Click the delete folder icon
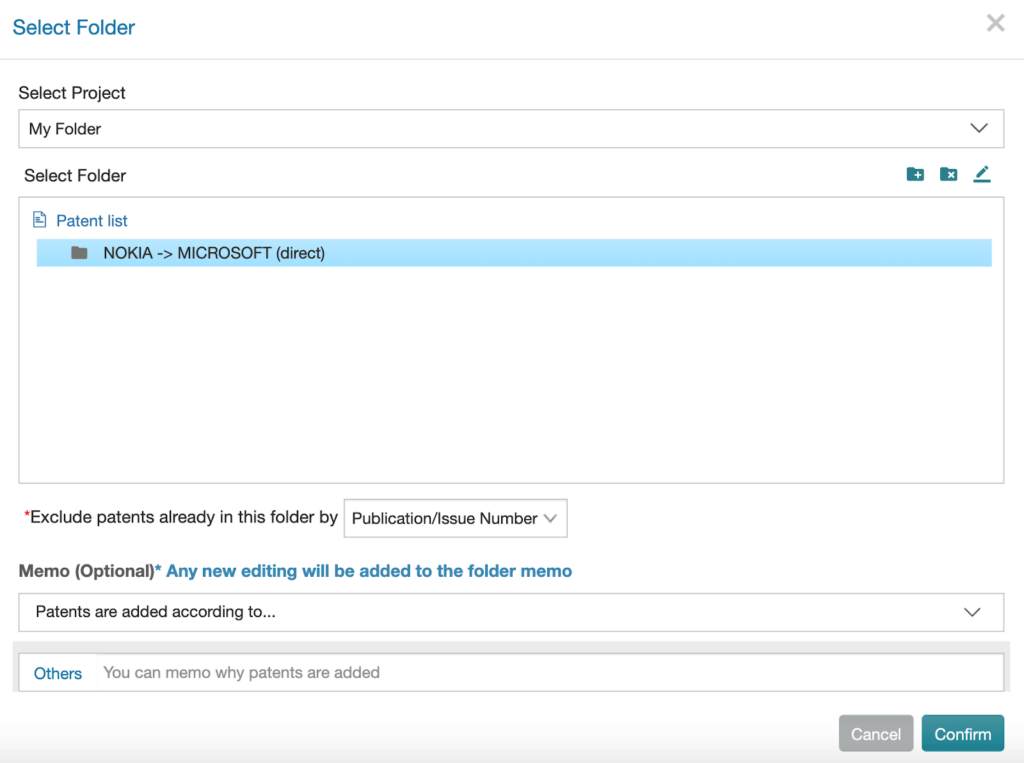Screen dimensions: 1024x763 click(948, 175)
